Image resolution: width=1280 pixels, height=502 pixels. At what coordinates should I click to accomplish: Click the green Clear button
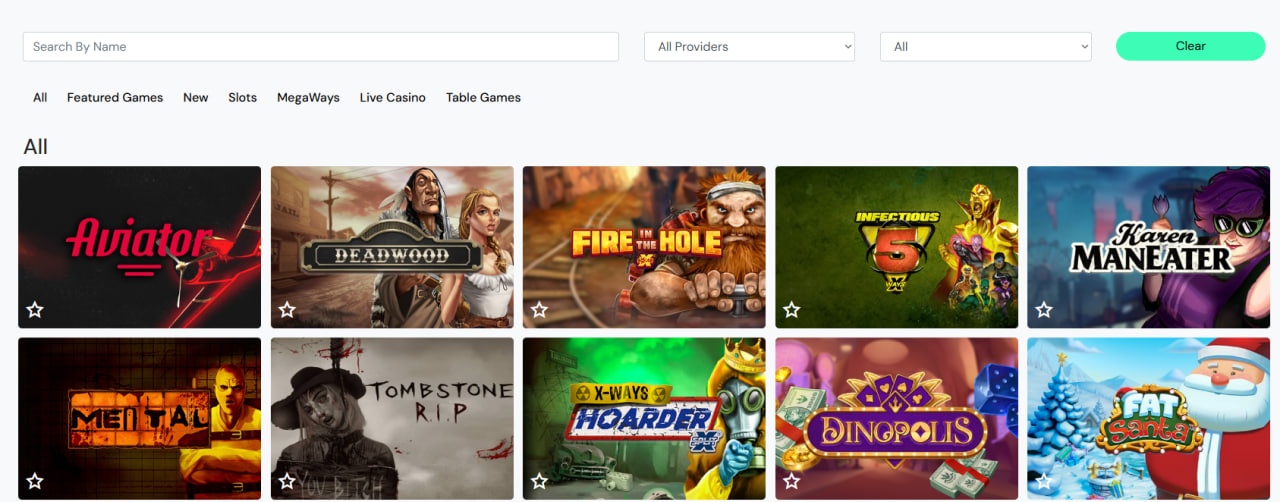click(1190, 46)
